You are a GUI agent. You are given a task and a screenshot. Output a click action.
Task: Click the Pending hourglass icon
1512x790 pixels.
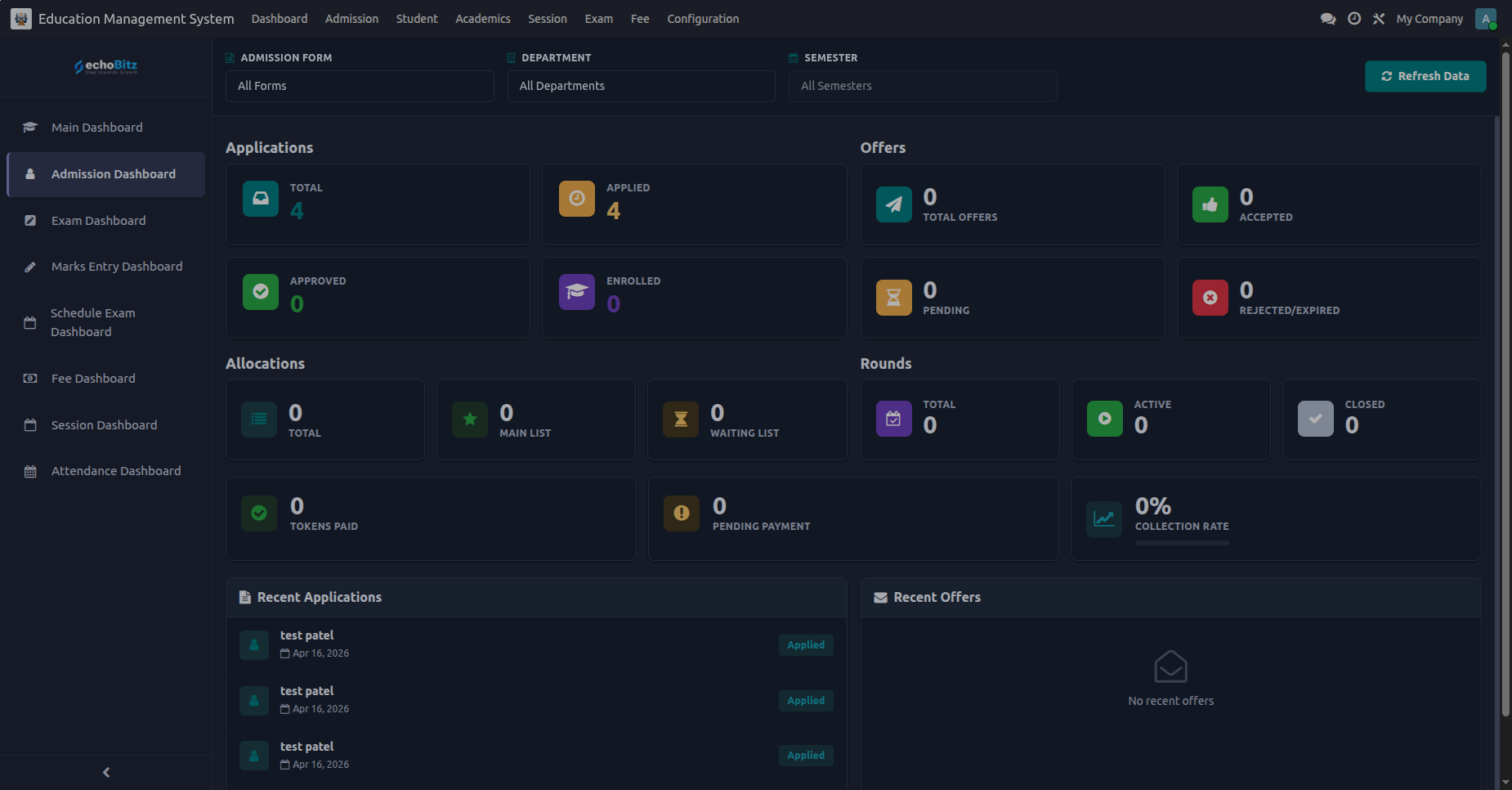[x=894, y=298]
